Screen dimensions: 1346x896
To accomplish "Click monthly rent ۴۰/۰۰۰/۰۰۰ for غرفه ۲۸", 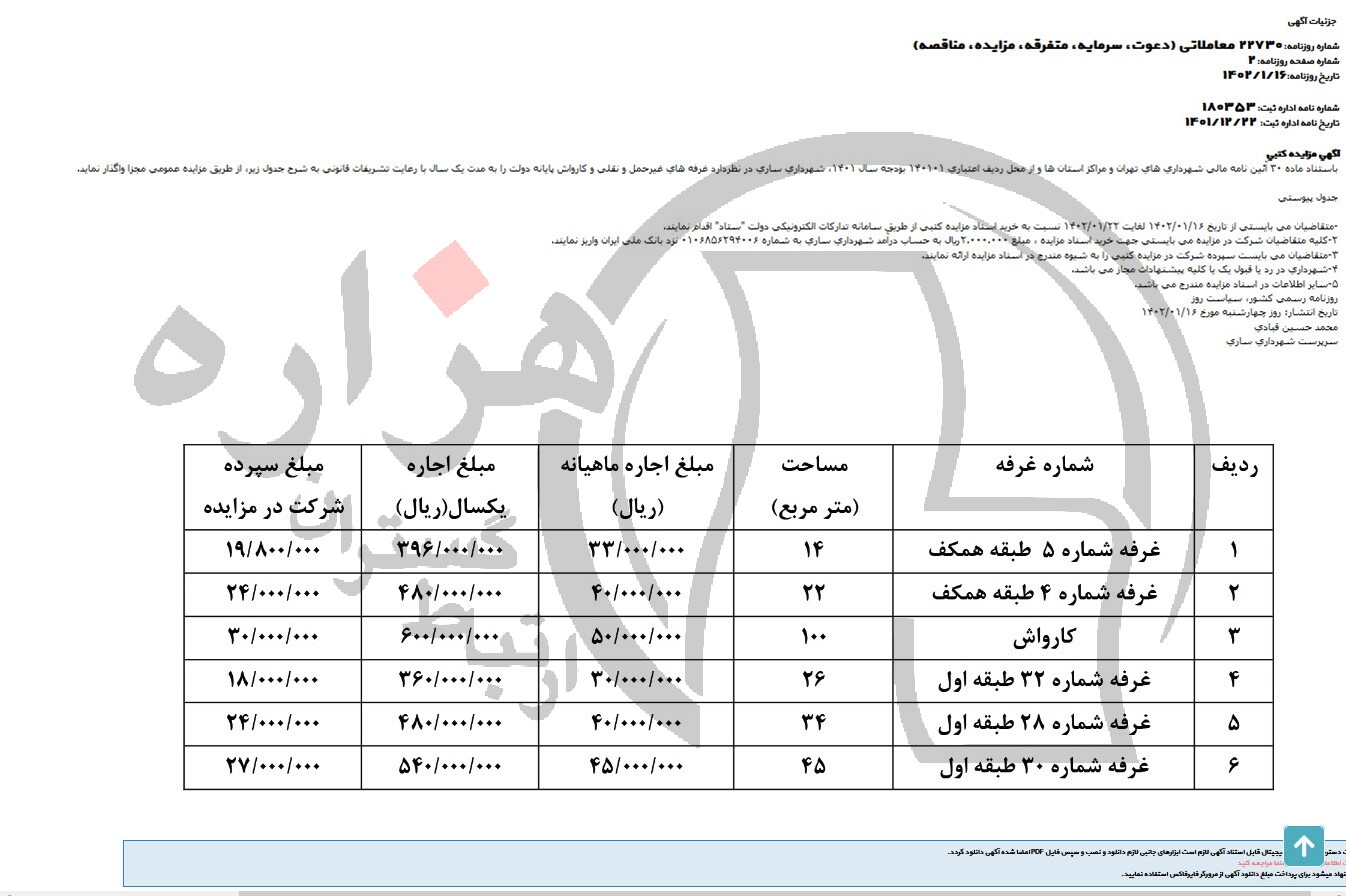I will [637, 723].
